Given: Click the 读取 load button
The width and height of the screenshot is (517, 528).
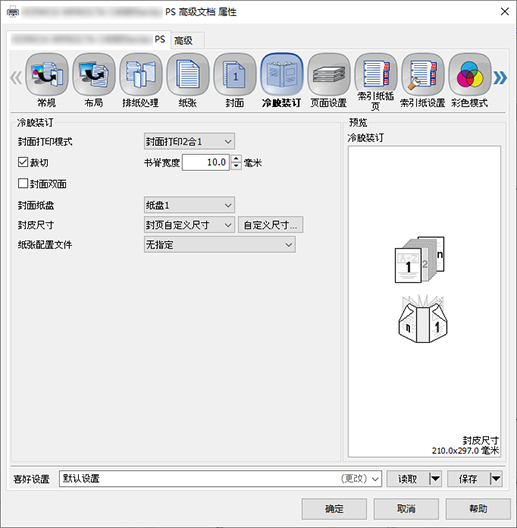Looking at the screenshot, I should (408, 478).
